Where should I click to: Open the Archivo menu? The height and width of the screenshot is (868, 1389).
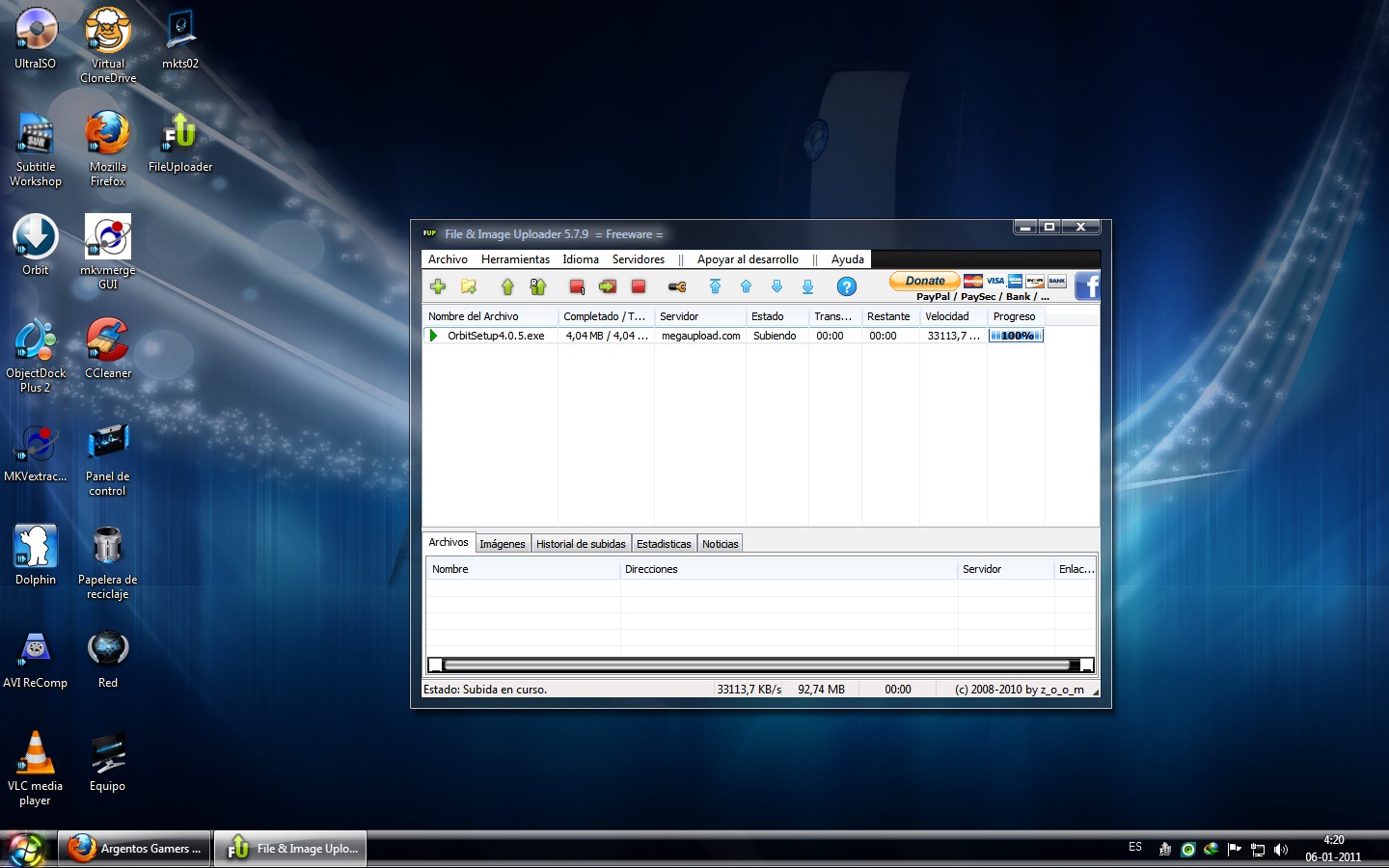448,259
